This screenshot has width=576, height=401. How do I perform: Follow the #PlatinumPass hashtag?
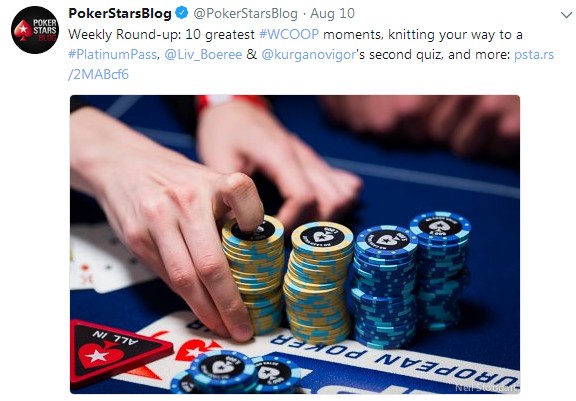click(112, 54)
